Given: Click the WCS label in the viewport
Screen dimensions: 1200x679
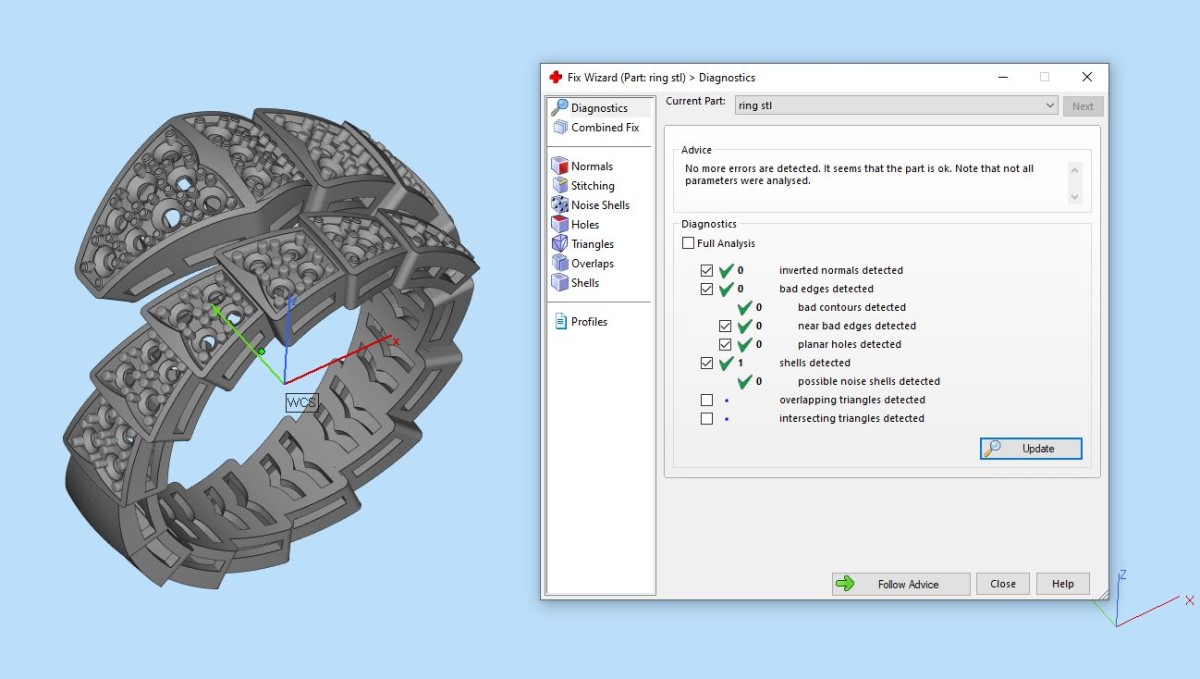Looking at the screenshot, I should tap(301, 402).
